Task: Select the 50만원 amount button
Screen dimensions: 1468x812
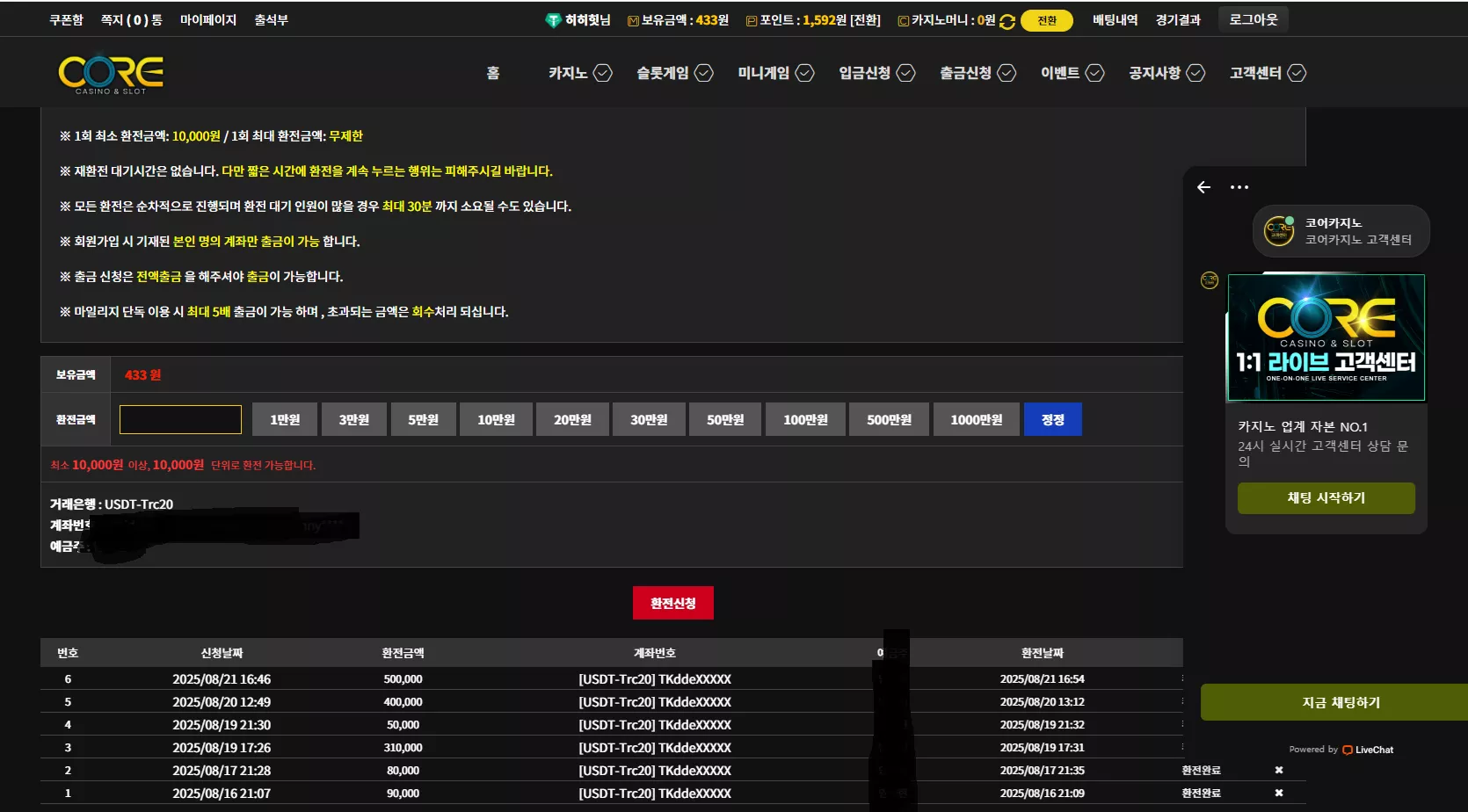Action: [725, 419]
